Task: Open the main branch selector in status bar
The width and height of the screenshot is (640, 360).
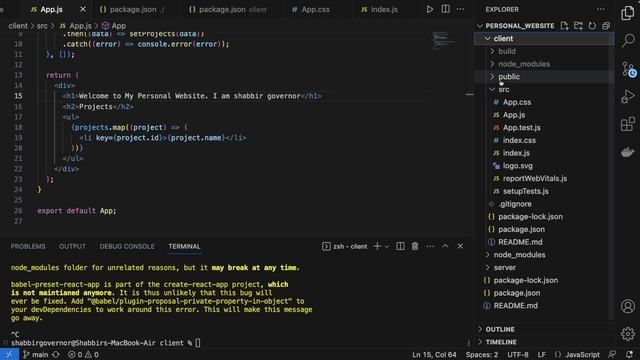Action: pyautogui.click(x=36, y=354)
